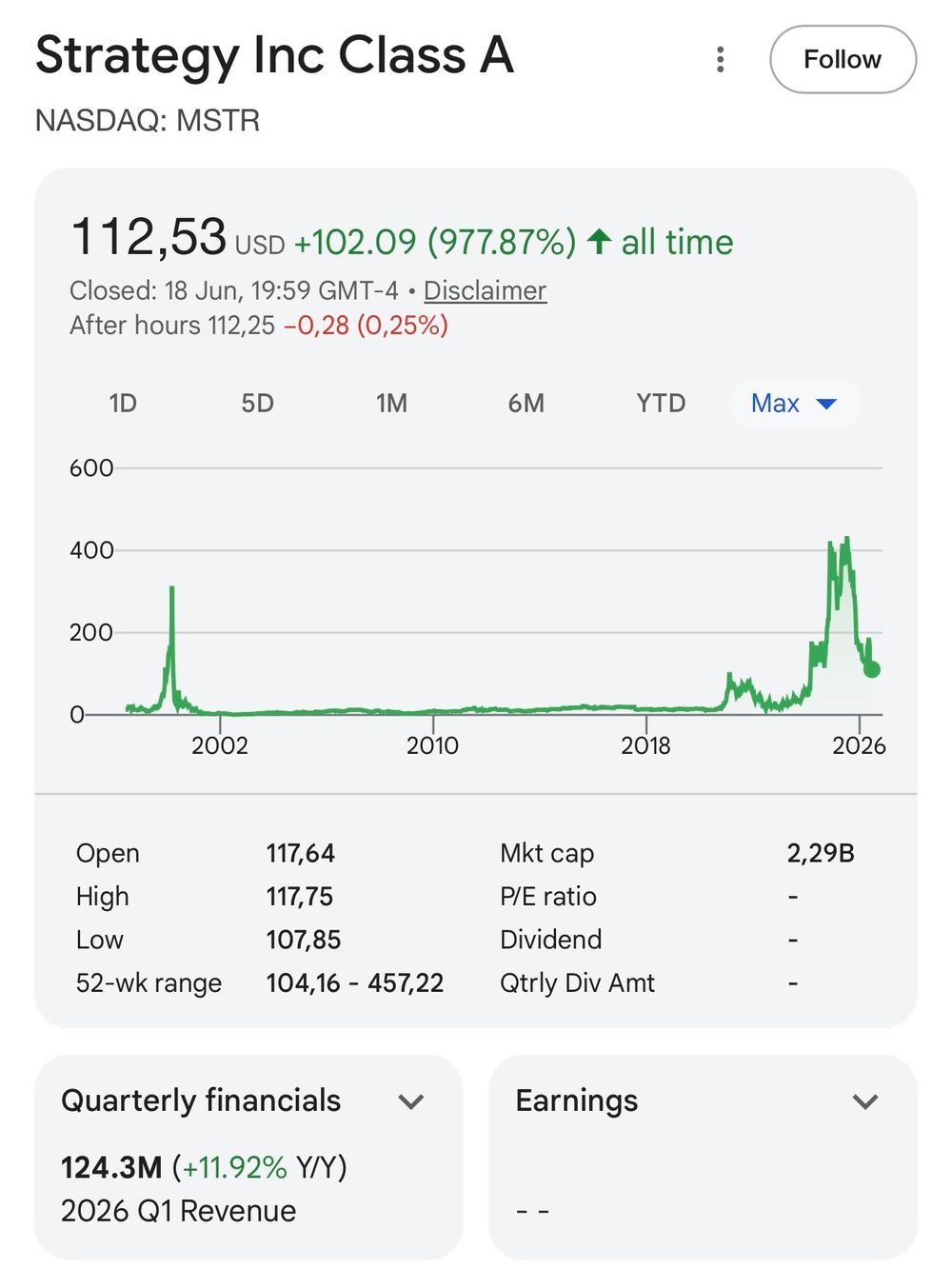The width and height of the screenshot is (952, 1269).
Task: Click the green current-price dot on chart
Action: click(871, 669)
